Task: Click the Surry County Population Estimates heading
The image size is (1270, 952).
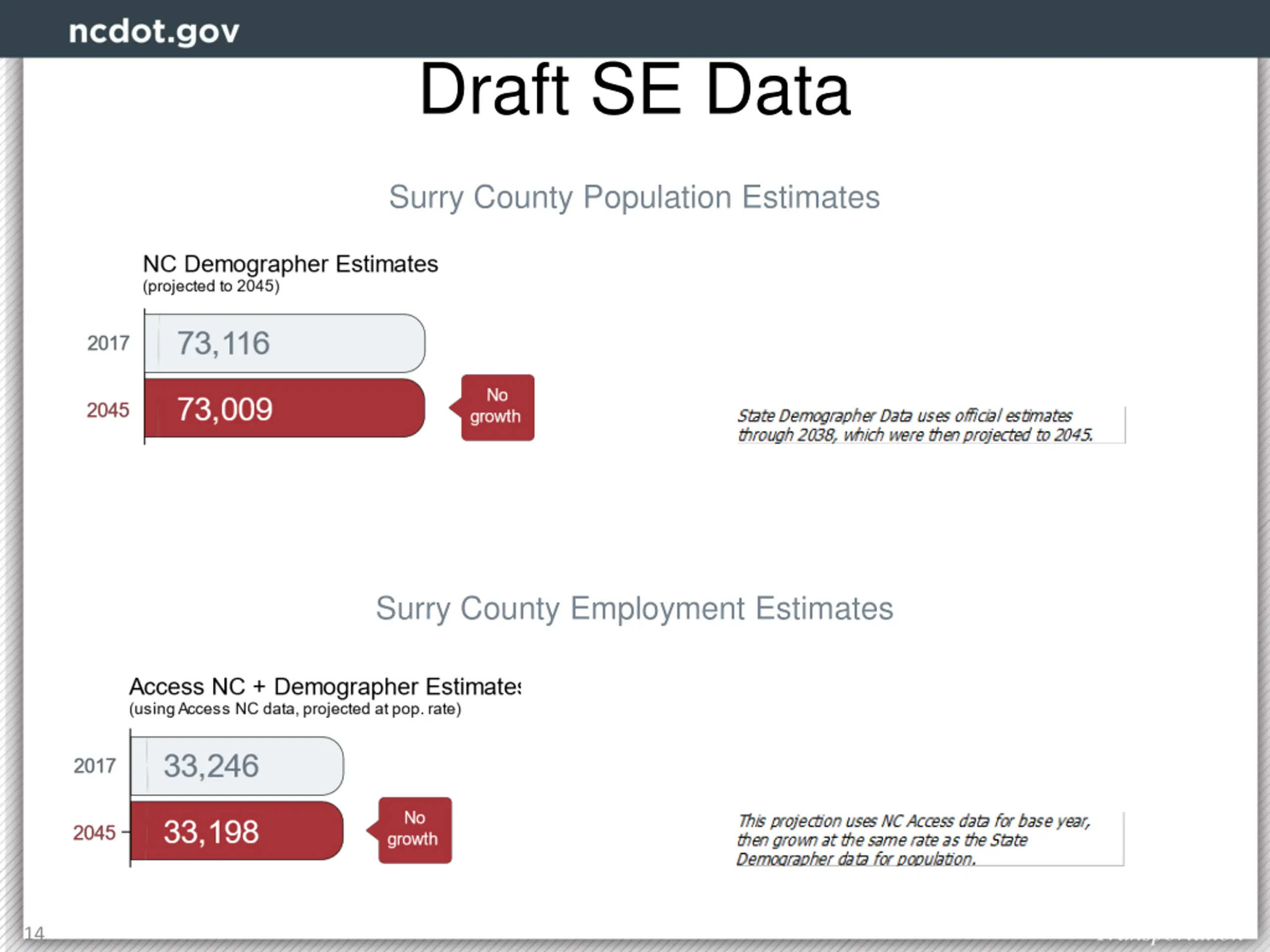Action: (x=635, y=197)
